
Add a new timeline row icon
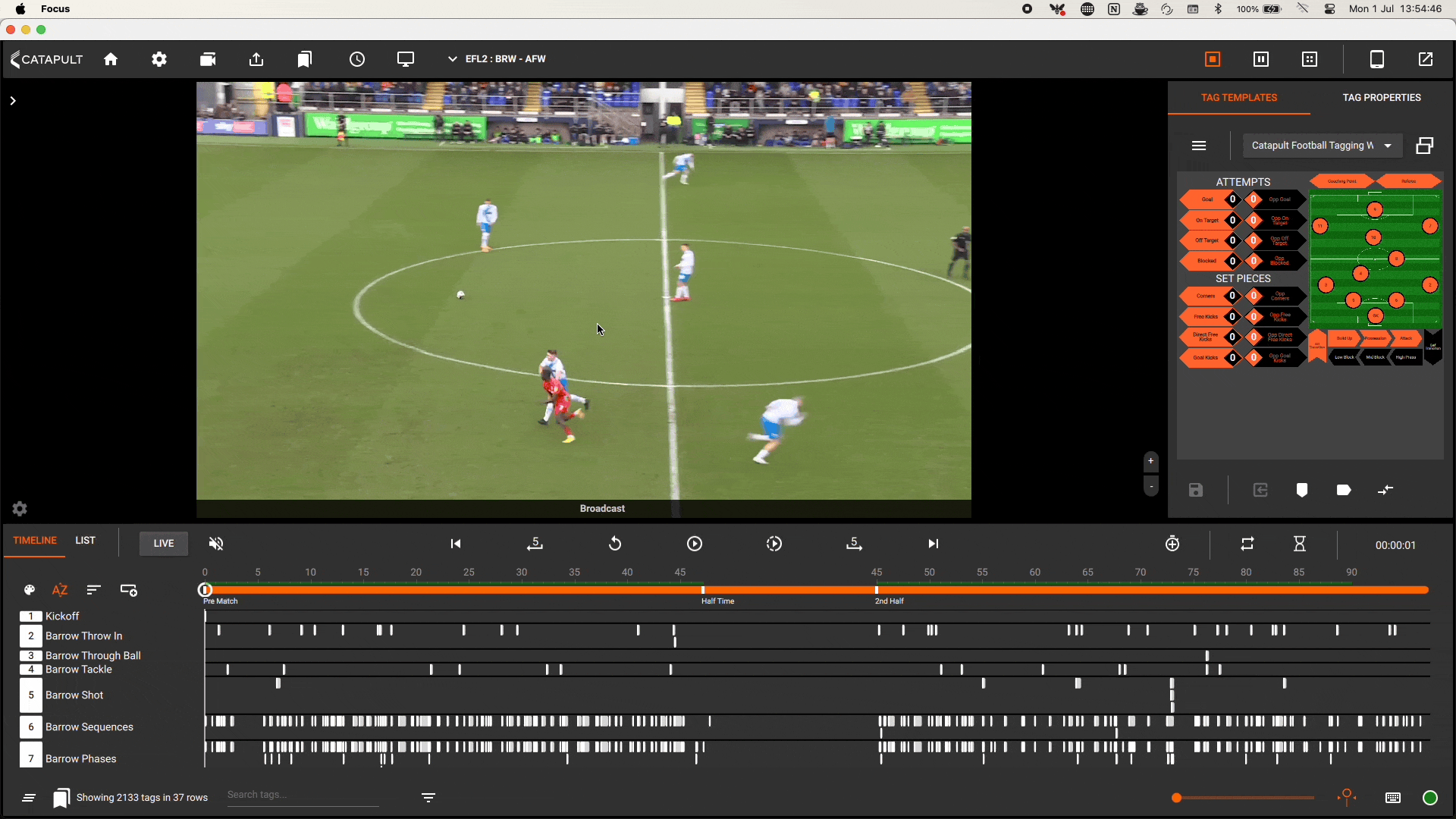129,590
